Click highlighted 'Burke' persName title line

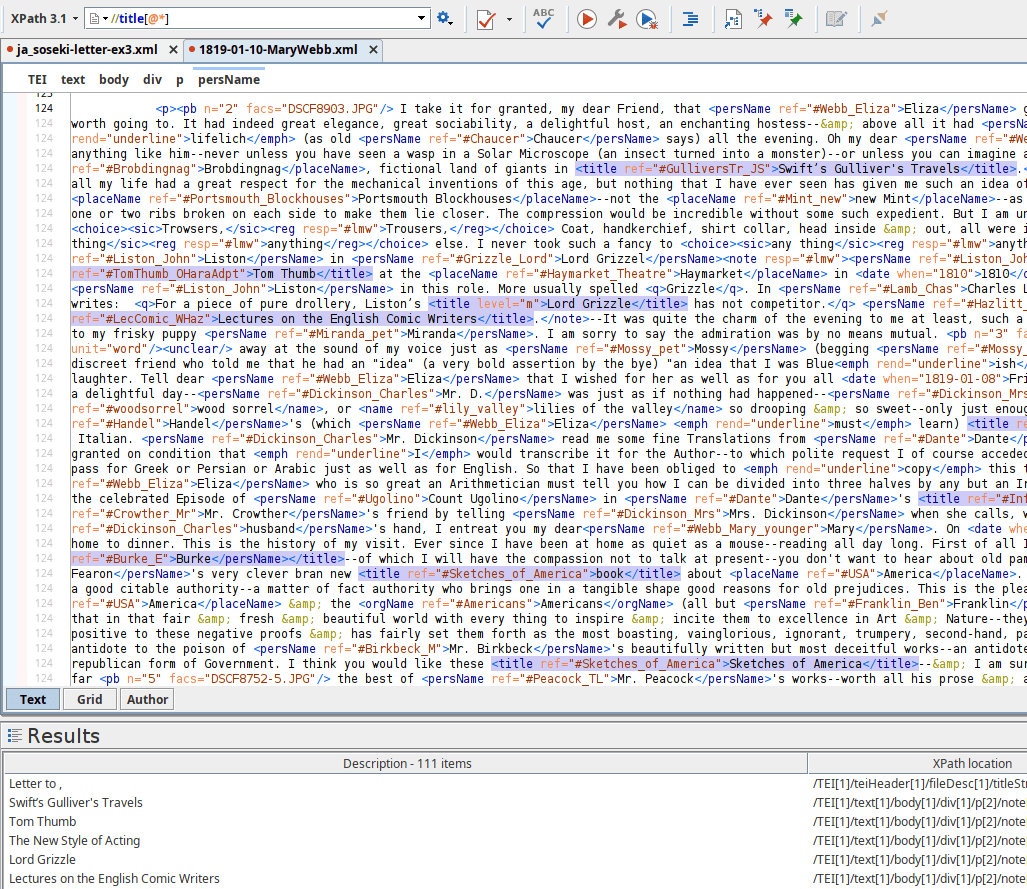pyautogui.click(x=208, y=558)
